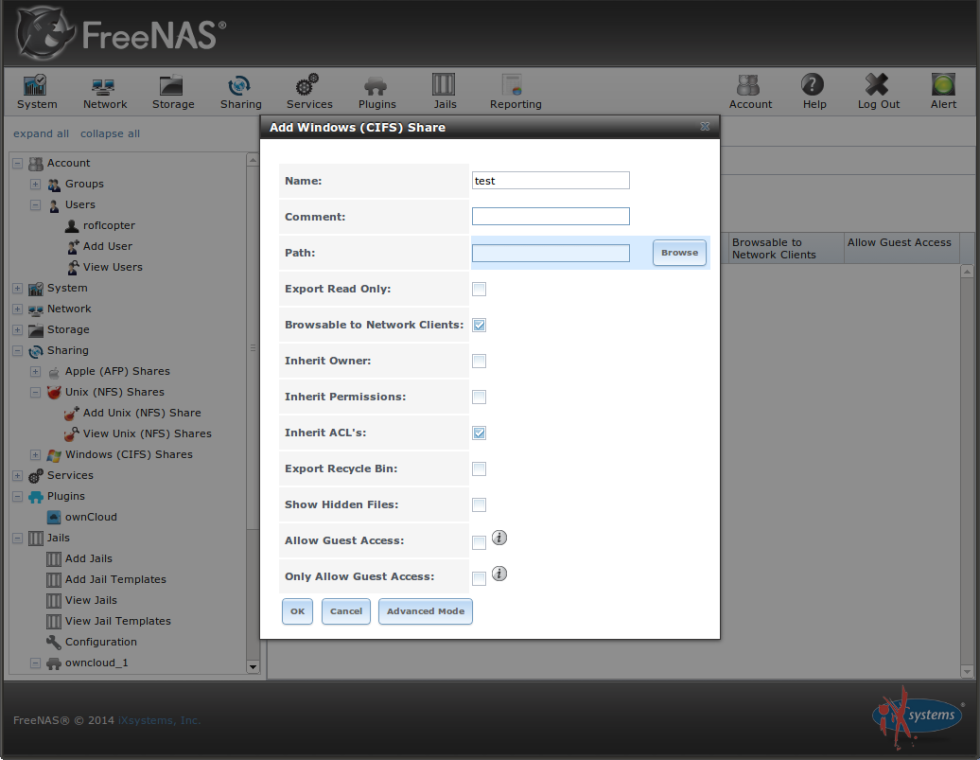Select the Storage toolbar icon
980x760 pixels.
[172, 90]
